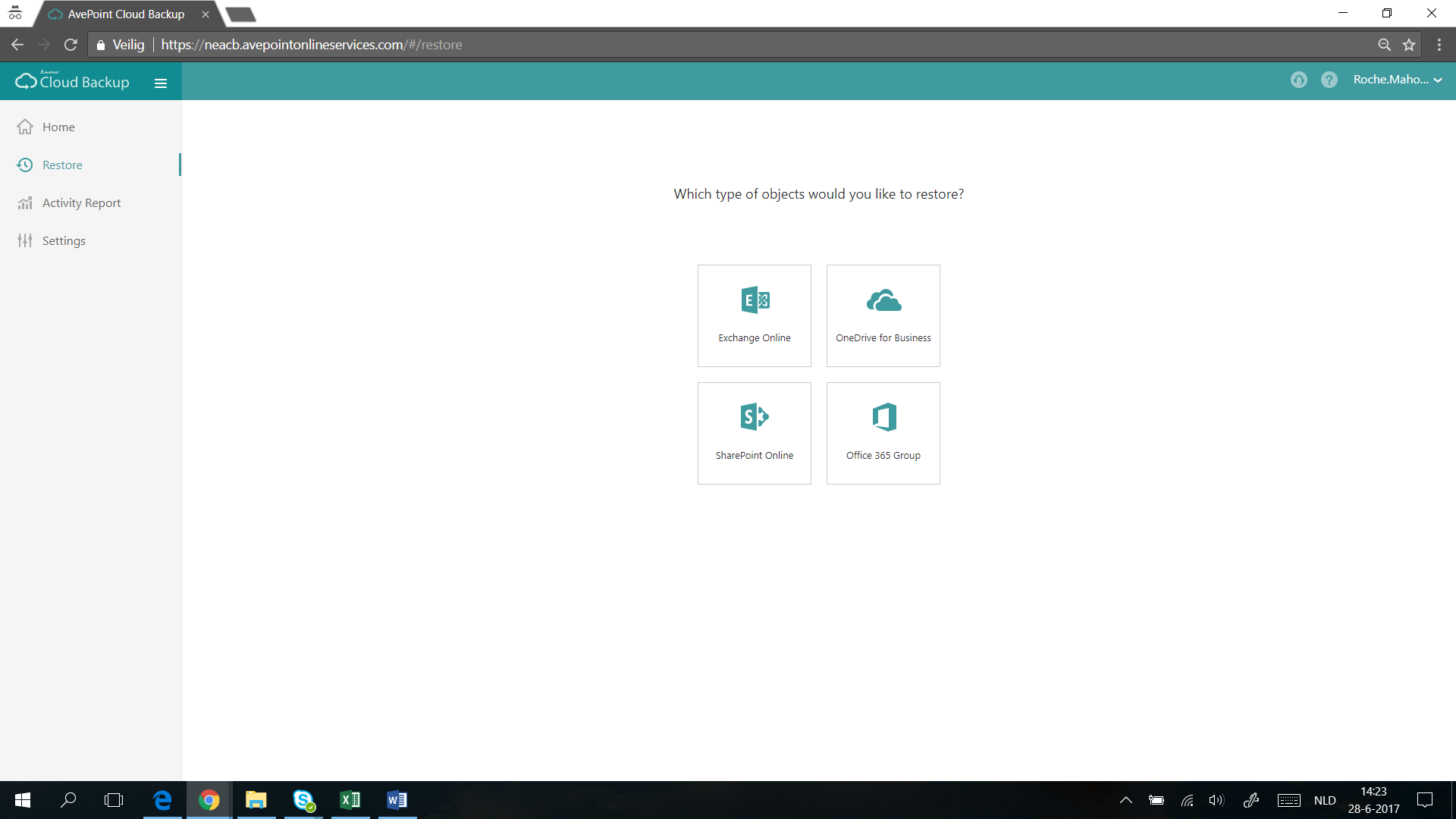This screenshot has height=819, width=1456.
Task: Open Windows Ink Workspace pen icon
Action: coord(1251,800)
